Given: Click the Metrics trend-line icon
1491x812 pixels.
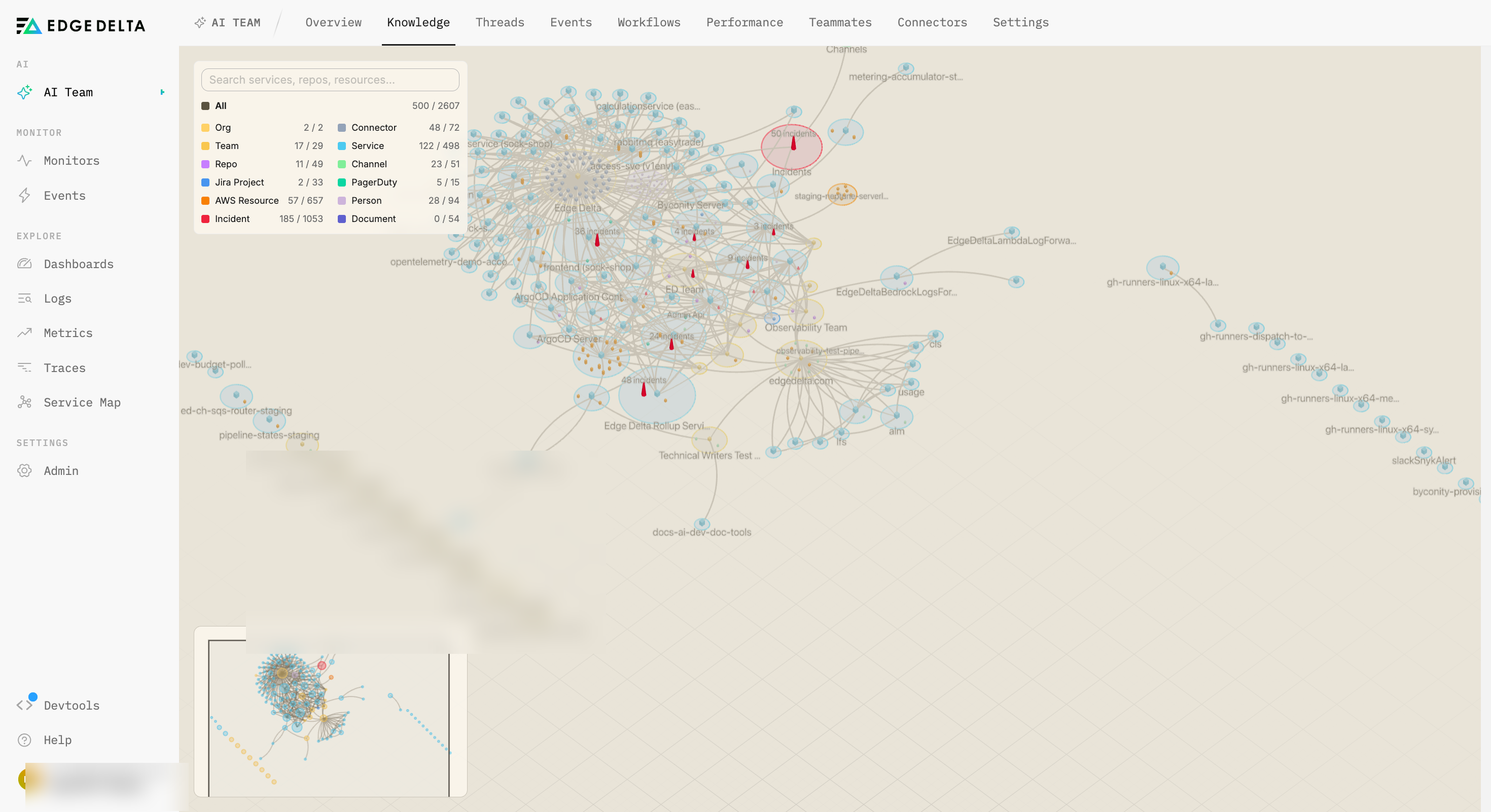Looking at the screenshot, I should pyautogui.click(x=24, y=333).
